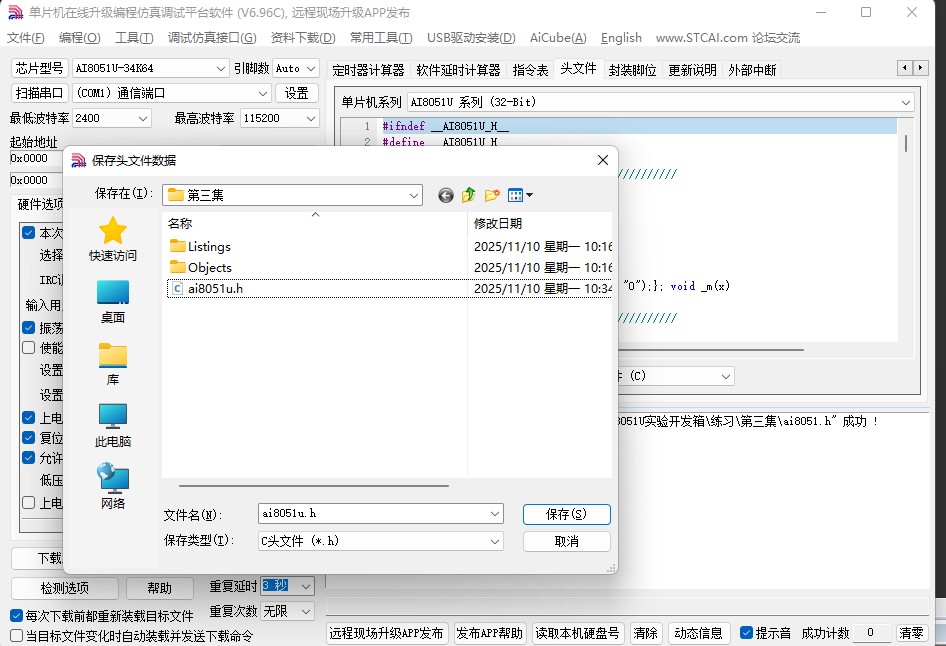The width and height of the screenshot is (946, 646).
Task: Open the 库 folder icon in sidebar
Action: [112, 358]
